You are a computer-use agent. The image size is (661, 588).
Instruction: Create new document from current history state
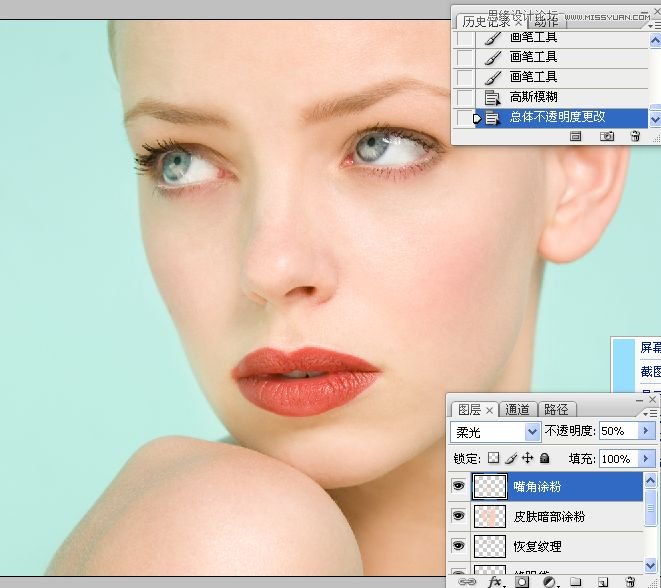pos(575,136)
